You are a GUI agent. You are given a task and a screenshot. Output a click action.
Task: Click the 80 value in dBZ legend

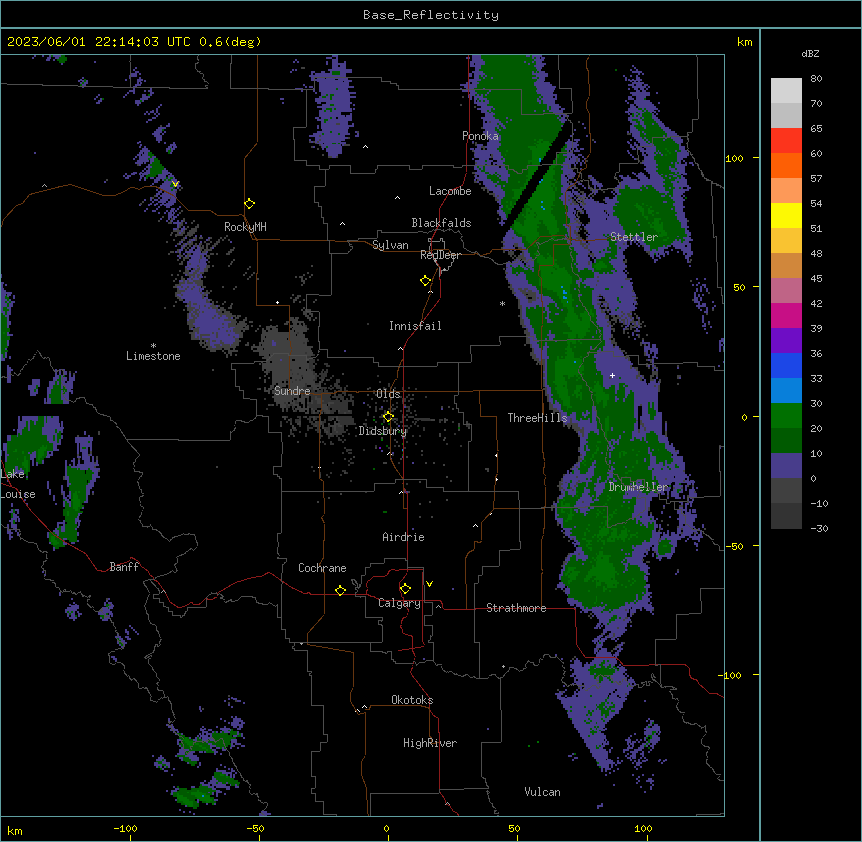pos(816,79)
